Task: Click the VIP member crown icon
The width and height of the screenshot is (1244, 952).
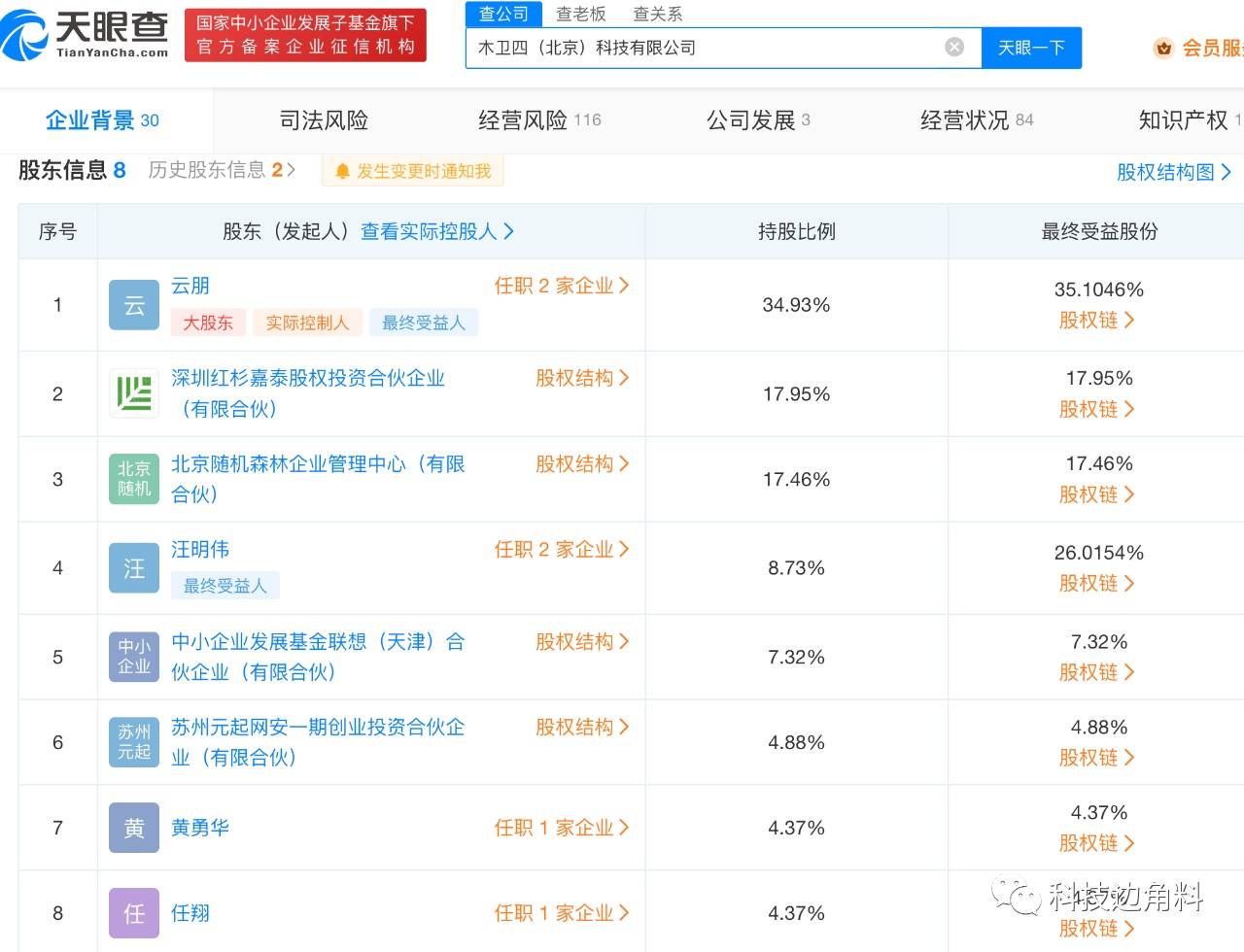Action: tap(1163, 48)
